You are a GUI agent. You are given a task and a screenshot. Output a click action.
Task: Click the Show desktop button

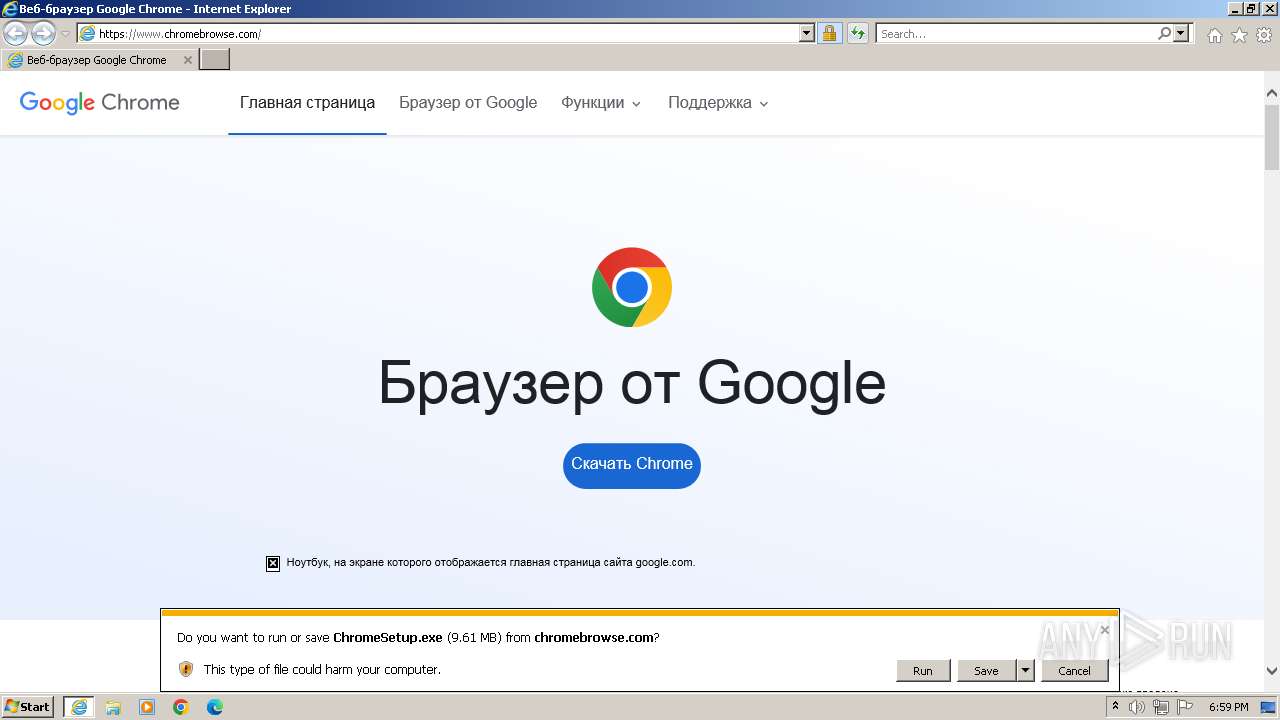pos(1269,707)
